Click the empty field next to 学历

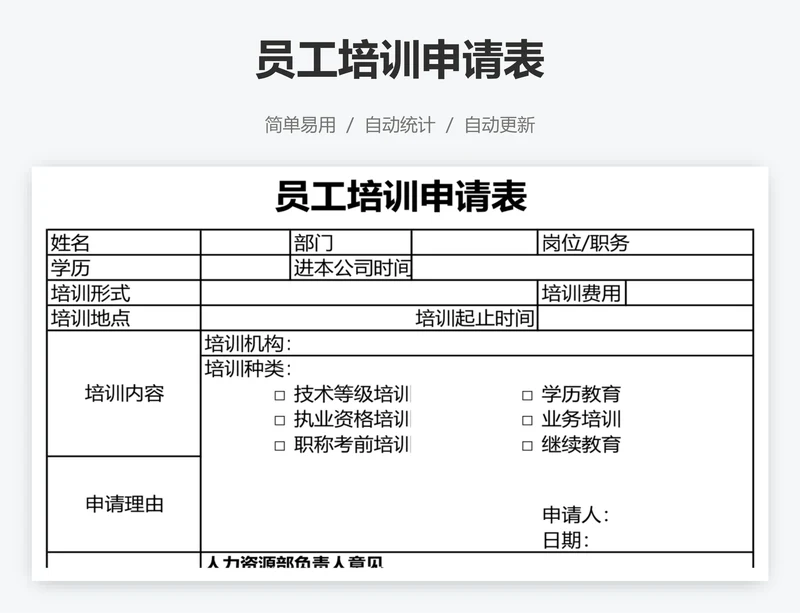point(245,267)
